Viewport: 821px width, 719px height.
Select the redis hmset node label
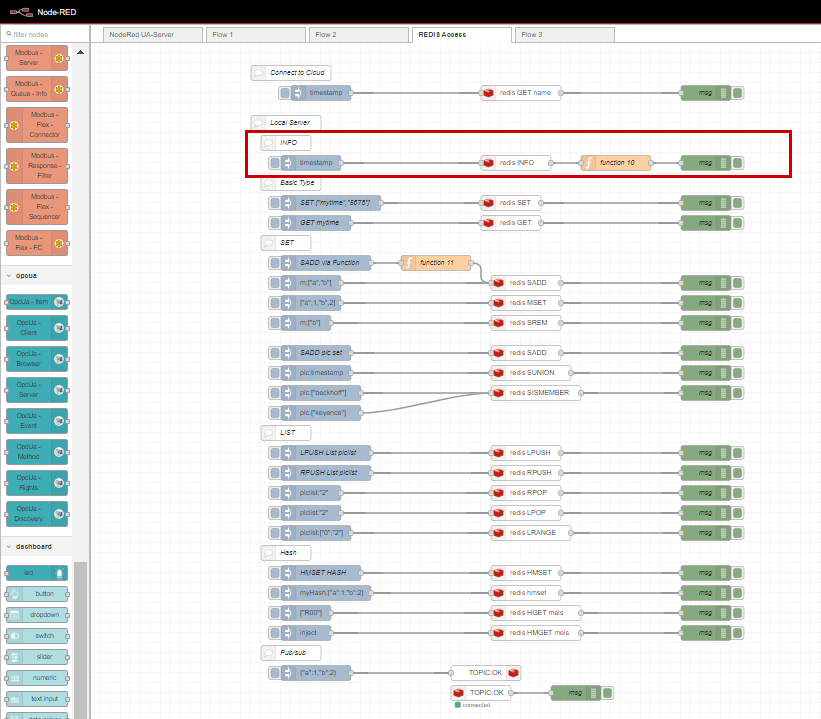[x=528, y=593]
